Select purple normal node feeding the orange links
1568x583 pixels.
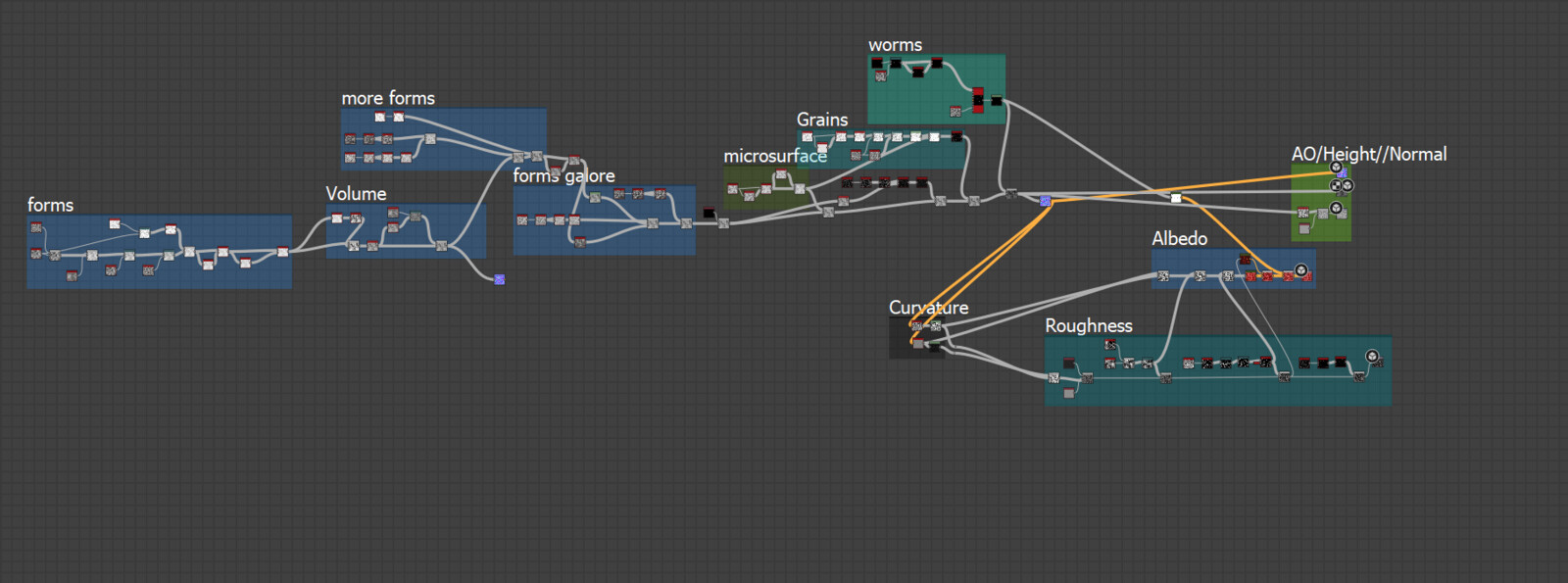[x=1046, y=201]
